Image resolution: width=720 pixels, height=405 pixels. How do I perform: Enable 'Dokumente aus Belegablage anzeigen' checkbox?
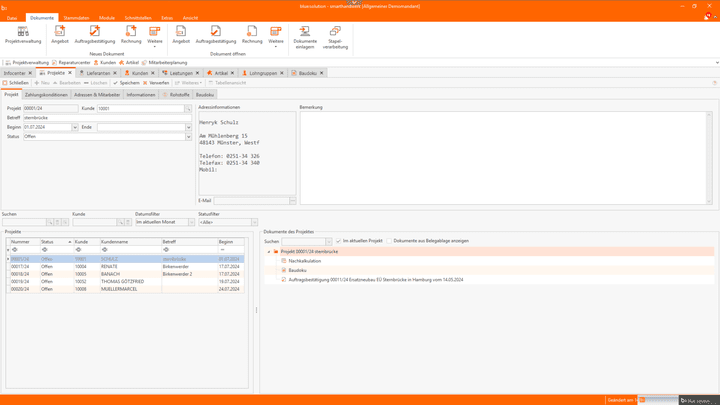click(x=390, y=241)
